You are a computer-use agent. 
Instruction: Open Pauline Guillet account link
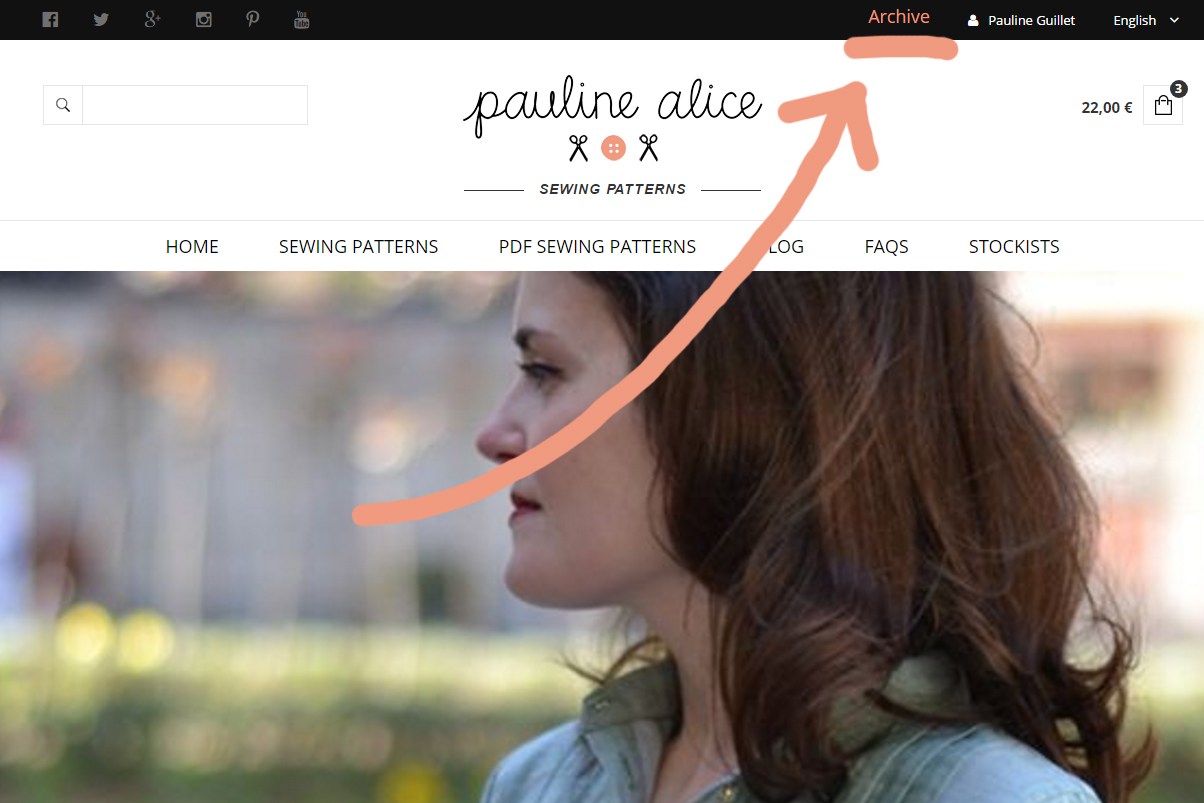pyautogui.click(x=1032, y=20)
